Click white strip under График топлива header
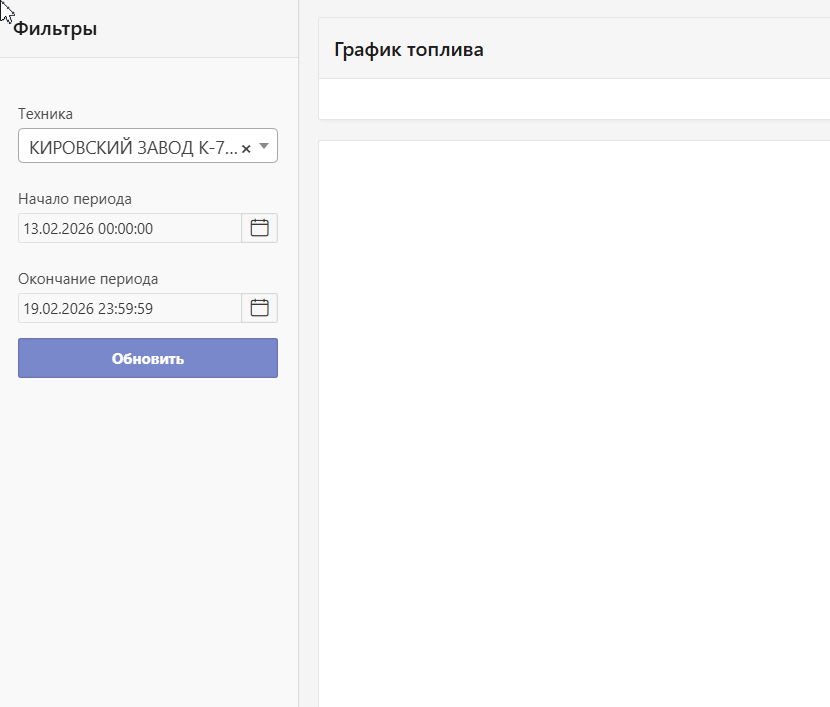This screenshot has height=707, width=830. click(x=574, y=99)
